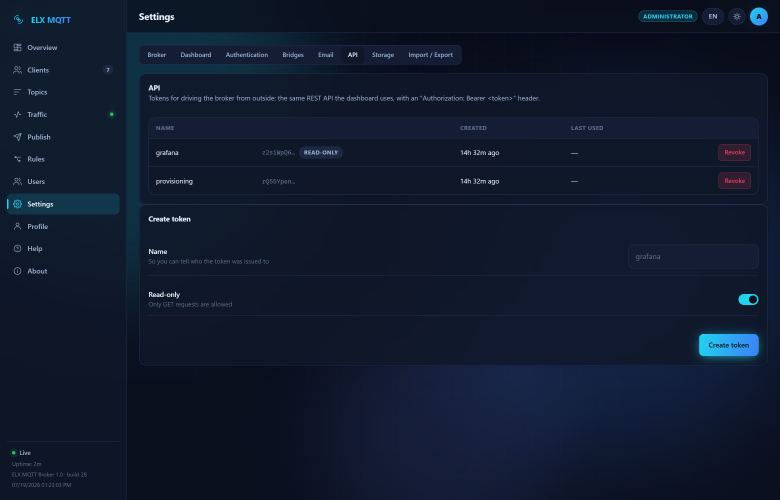Click provisioning's 14h 32m ago created time

480,181
